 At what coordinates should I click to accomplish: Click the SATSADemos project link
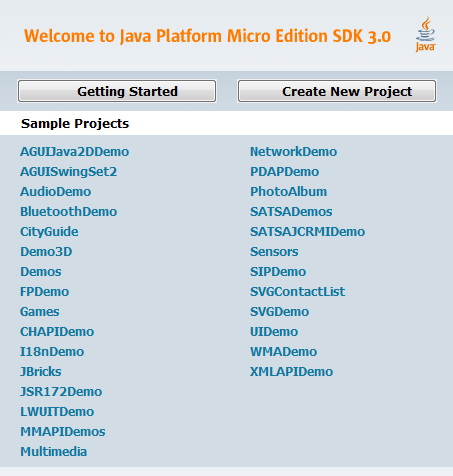(x=291, y=212)
